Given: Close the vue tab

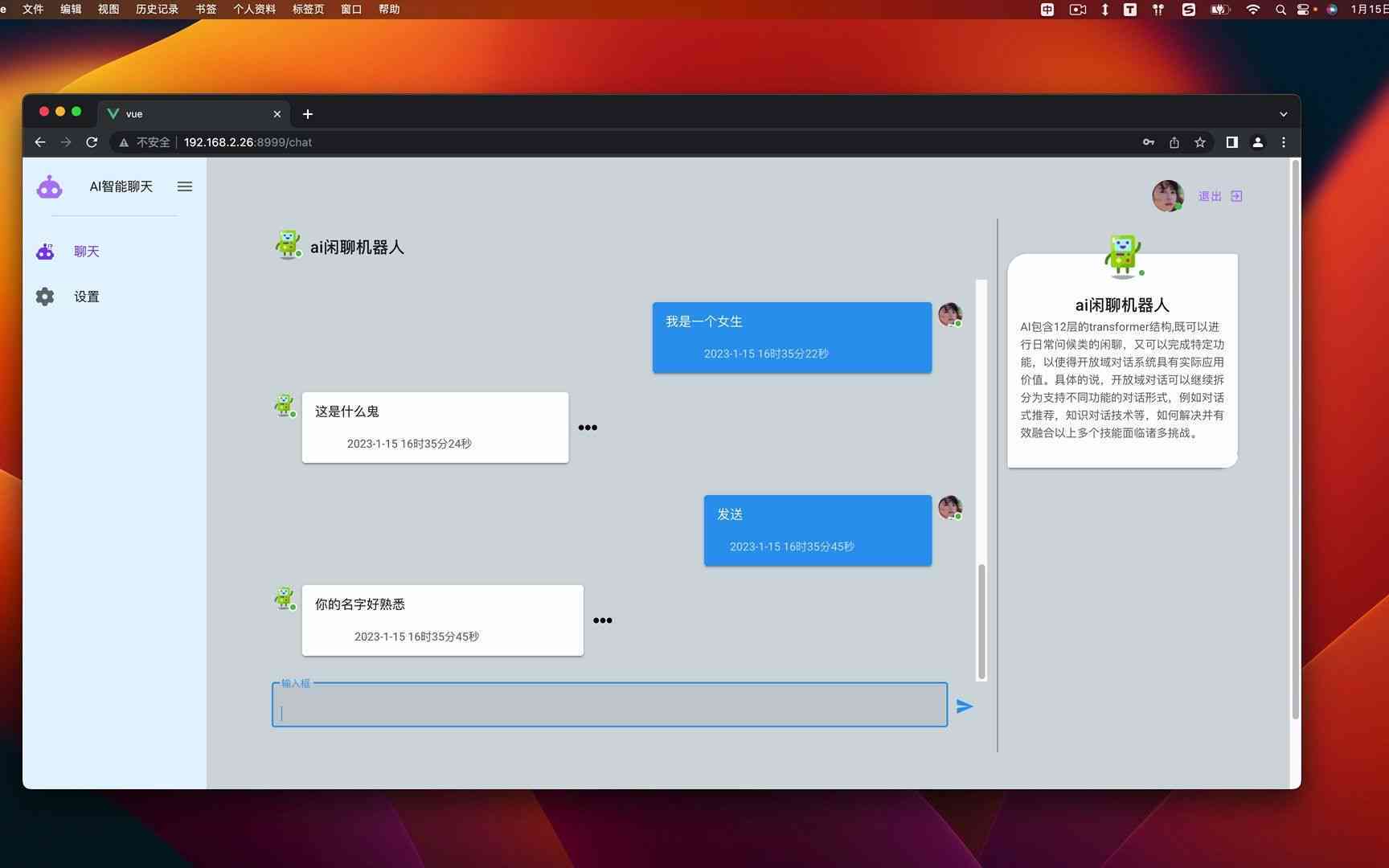Looking at the screenshot, I should click(277, 114).
